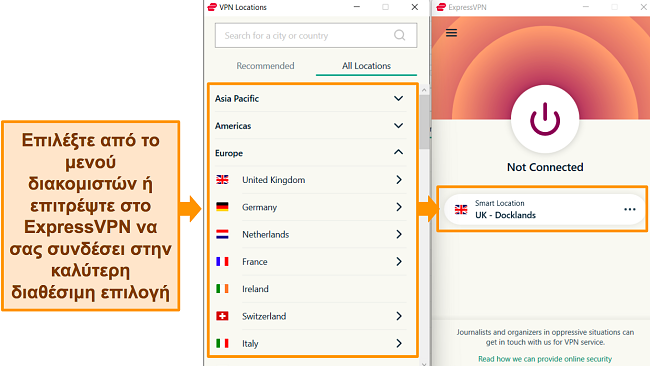The height and width of the screenshot is (366, 650).
Task: Focus the city or country search field
Action: (x=316, y=35)
